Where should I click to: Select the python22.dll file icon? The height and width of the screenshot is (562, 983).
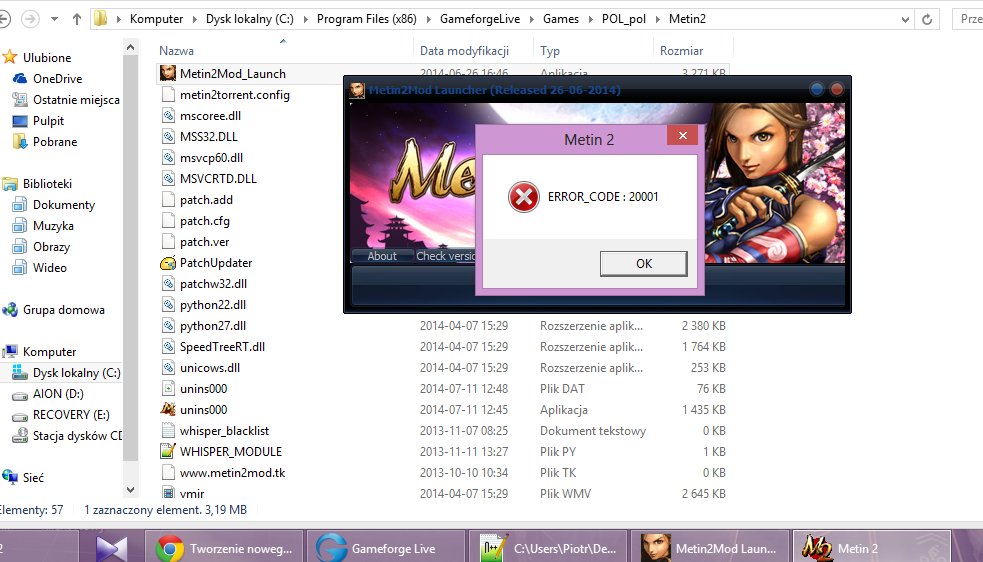167,305
